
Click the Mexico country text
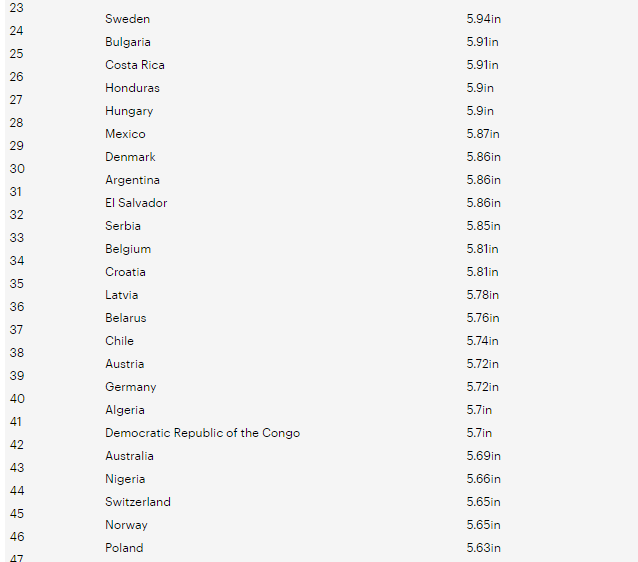(x=125, y=134)
